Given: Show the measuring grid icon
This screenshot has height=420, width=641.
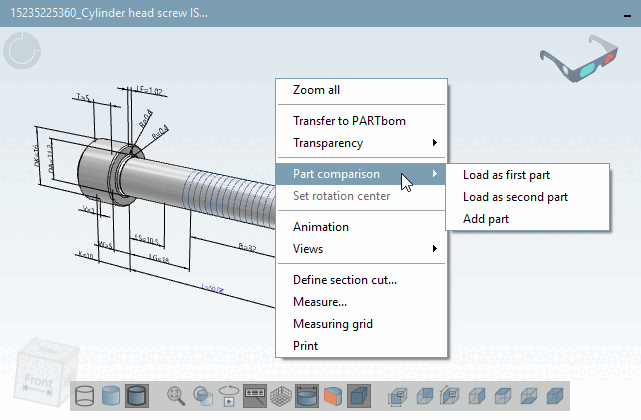Looking at the screenshot, I should [x=281, y=396].
